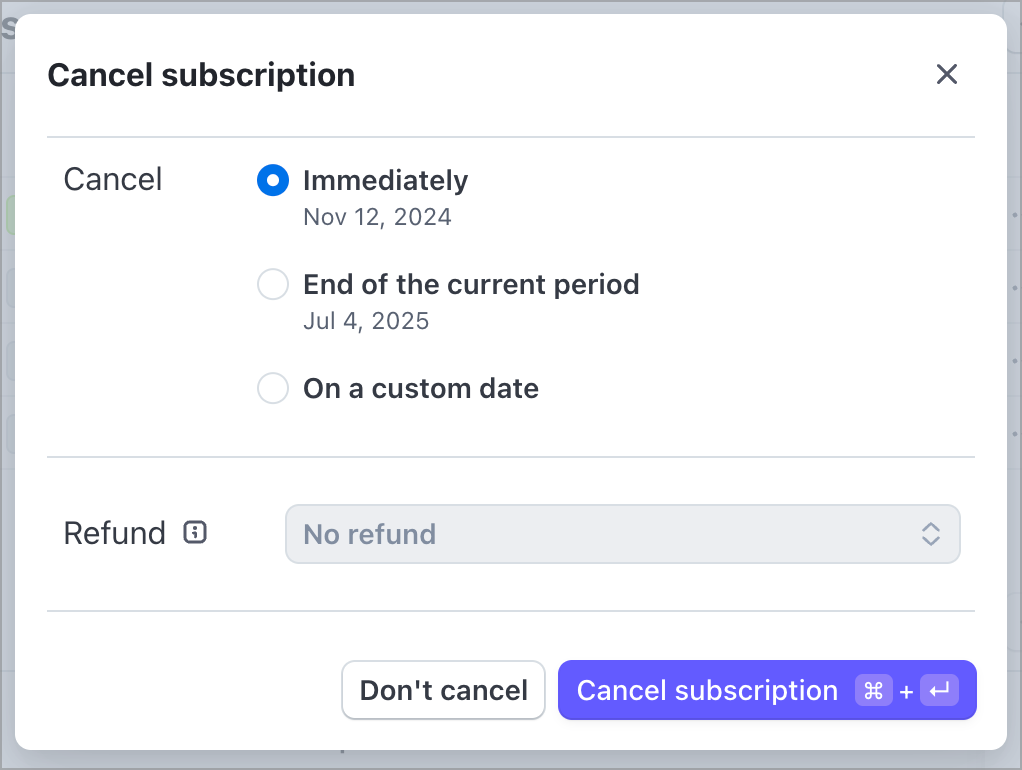This screenshot has width=1022, height=770.
Task: Open the Refund info tooltip icon
Action: tap(196, 532)
